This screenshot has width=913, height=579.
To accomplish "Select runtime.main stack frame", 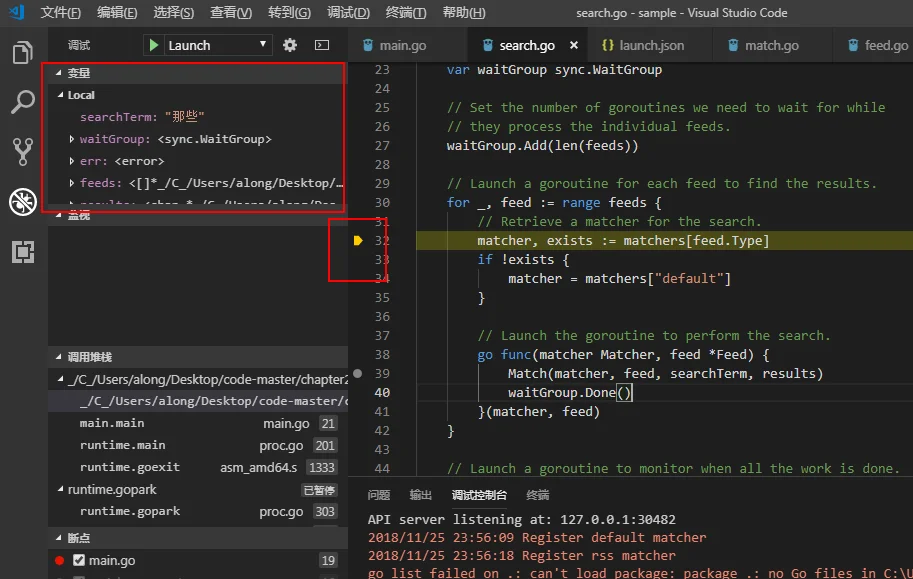I will point(198,446).
